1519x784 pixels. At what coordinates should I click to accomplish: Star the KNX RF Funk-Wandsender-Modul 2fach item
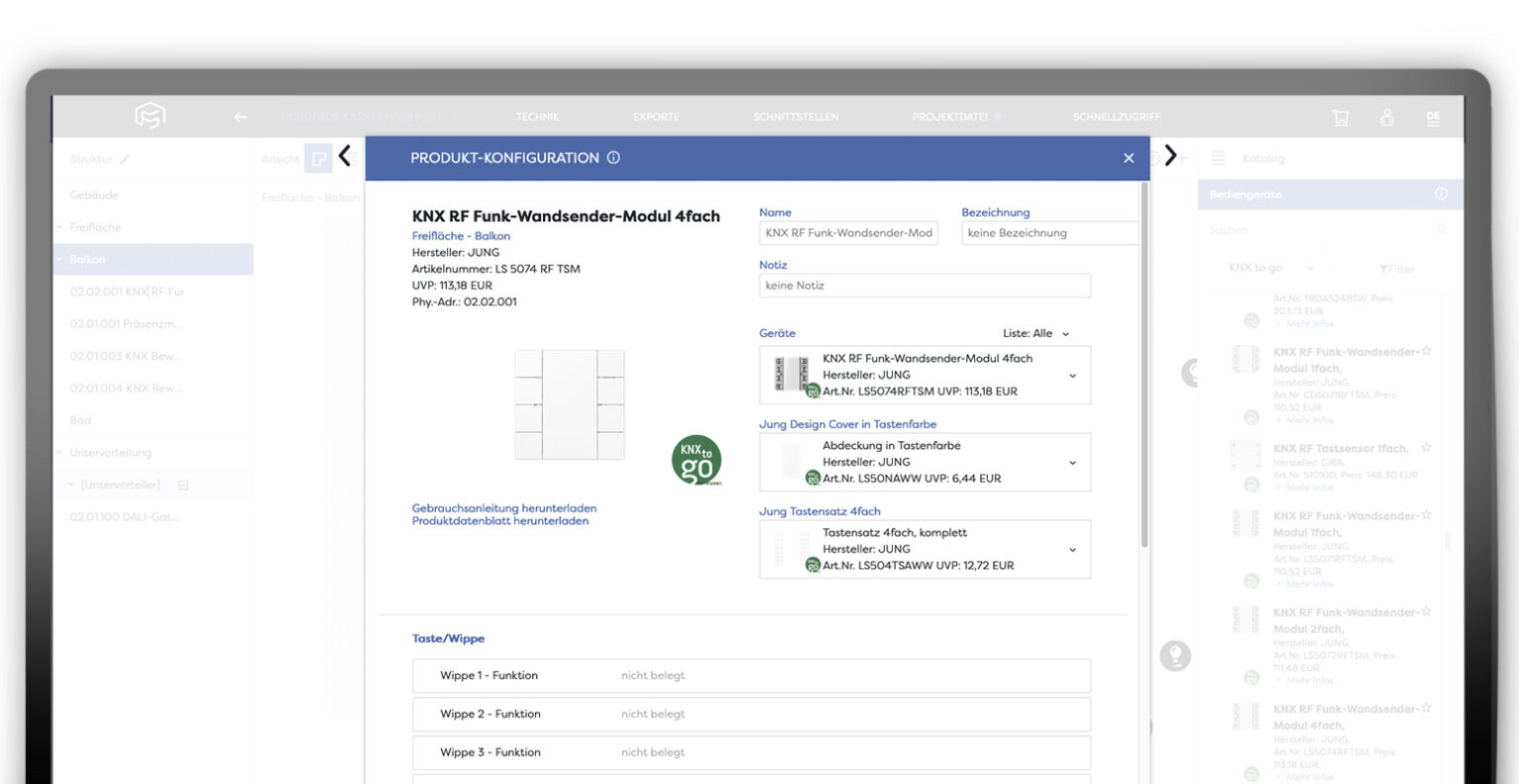pyautogui.click(x=1426, y=612)
